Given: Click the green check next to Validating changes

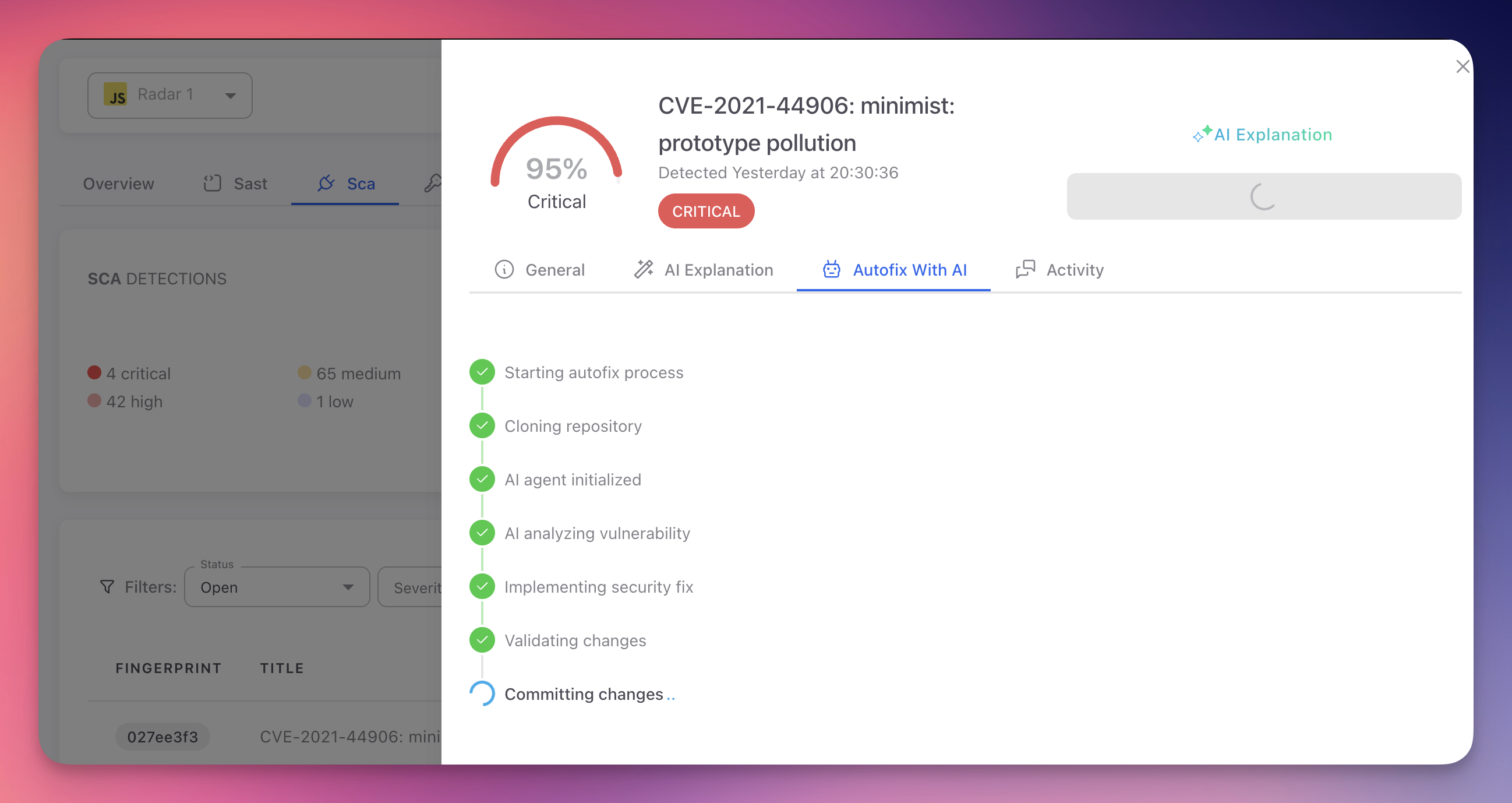Looking at the screenshot, I should pyautogui.click(x=482, y=640).
